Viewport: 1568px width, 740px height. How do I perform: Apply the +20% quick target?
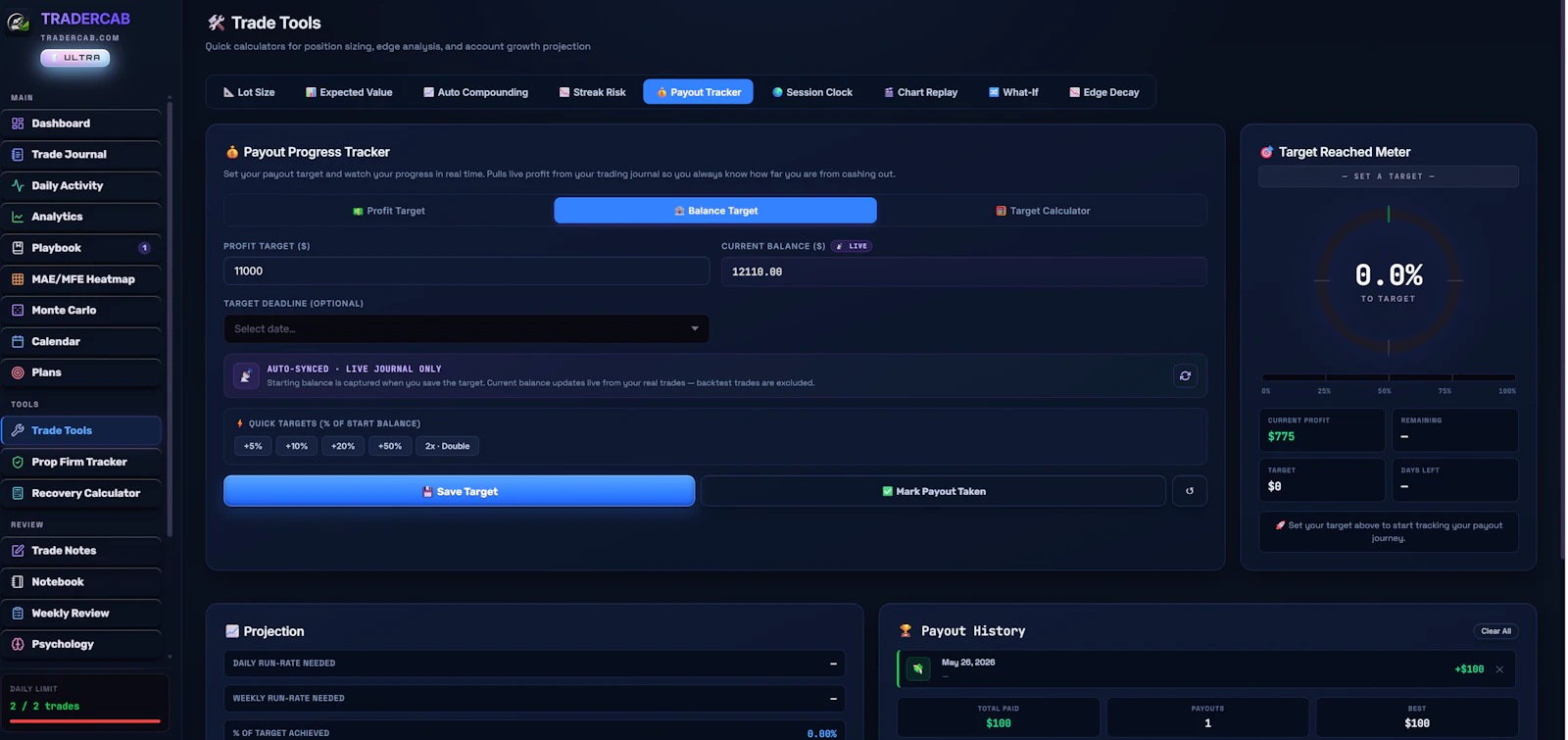(343, 446)
